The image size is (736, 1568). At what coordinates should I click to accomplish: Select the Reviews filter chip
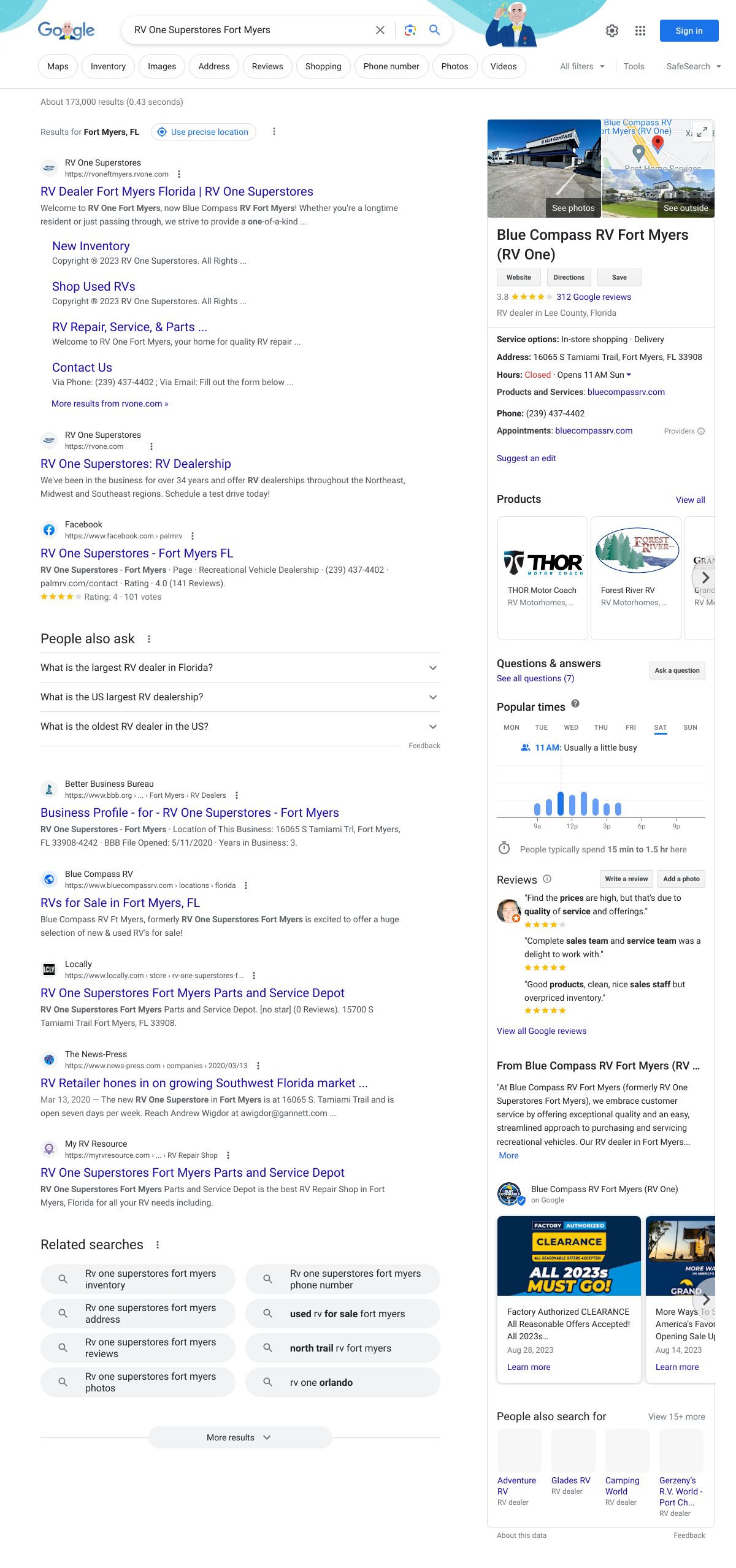267,66
